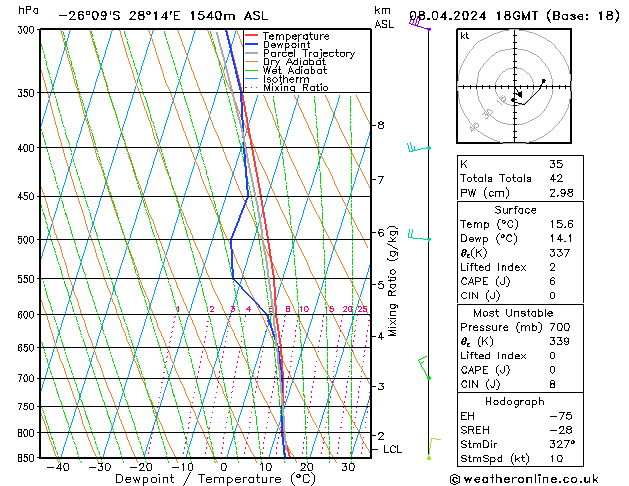Viewport: 629px width, 486px height.
Task: Click the SREH value -28
Action: (561, 430)
